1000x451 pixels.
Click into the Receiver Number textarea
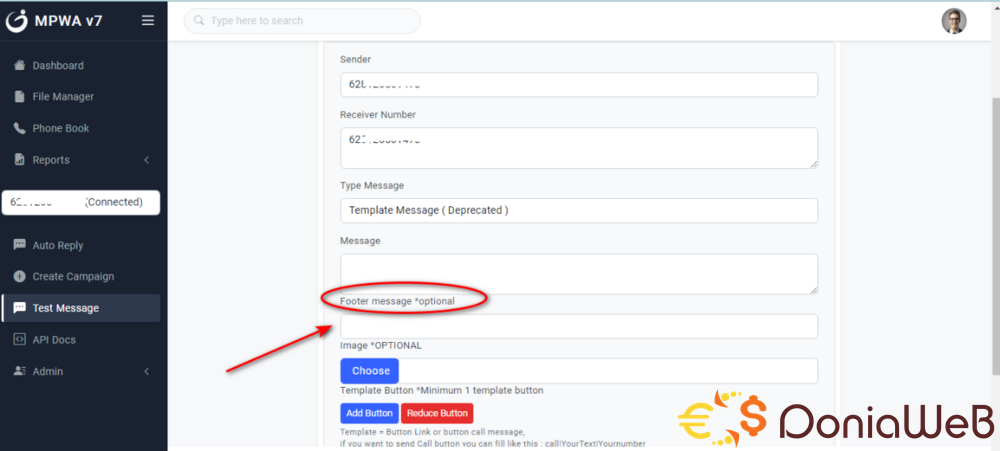point(579,148)
